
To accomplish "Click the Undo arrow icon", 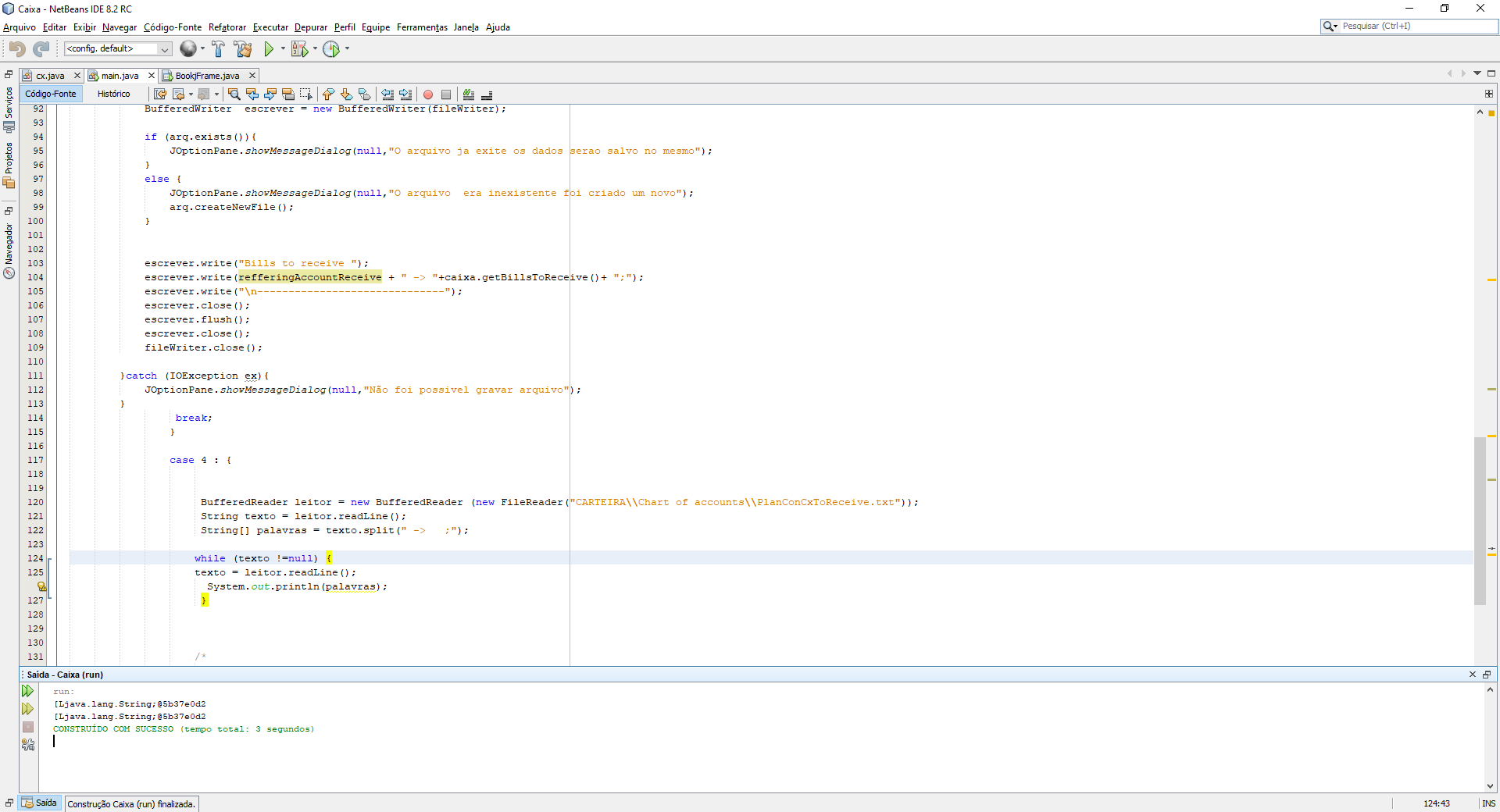I will [17, 48].
